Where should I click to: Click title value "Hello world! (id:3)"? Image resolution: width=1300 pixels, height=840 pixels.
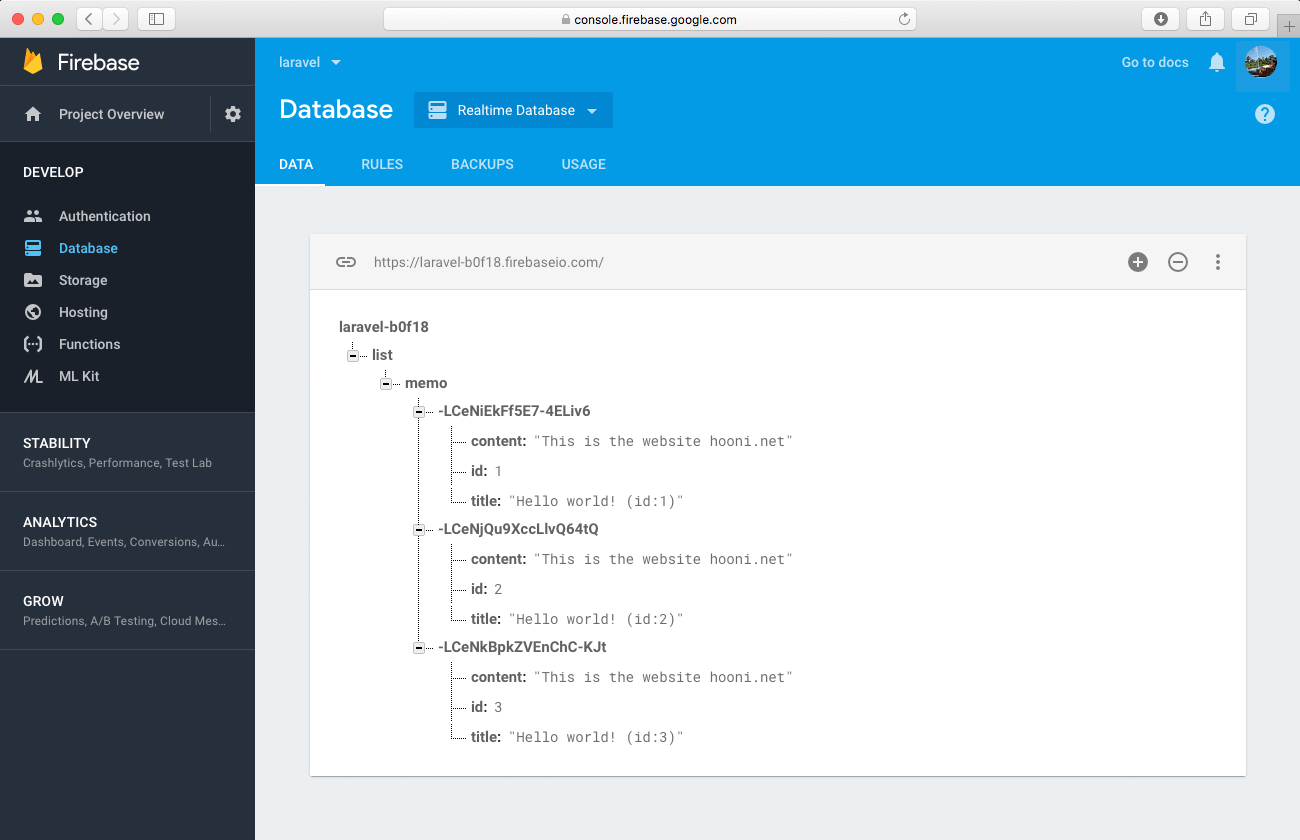click(596, 737)
